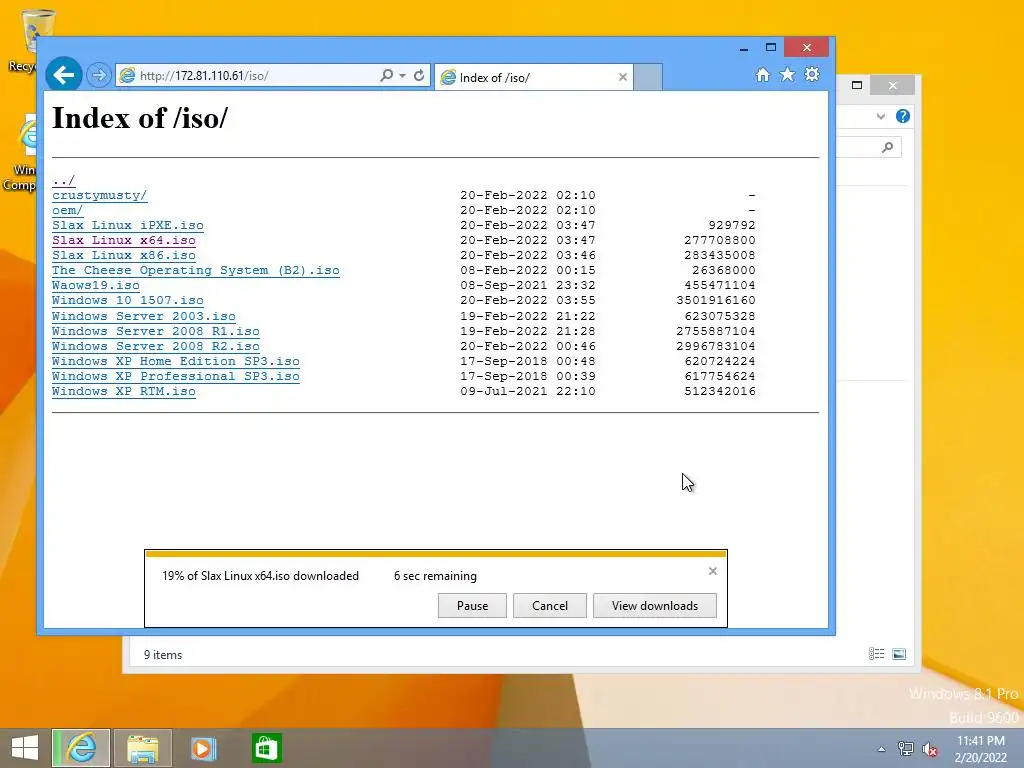1024x768 pixels.
Task: Open the Windows Store taskbar icon
Action: [x=266, y=748]
